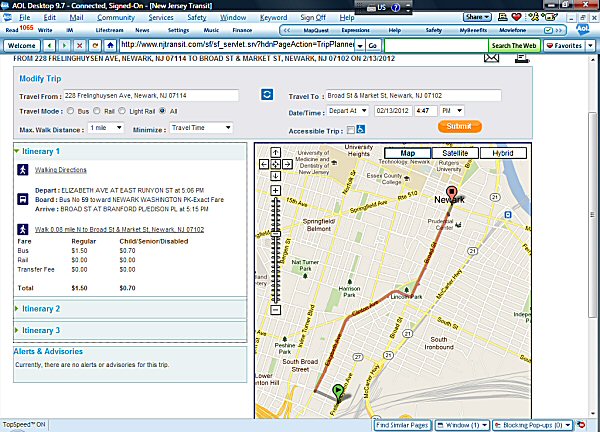Pan the map left with the arrow
The width and height of the screenshot is (600, 432).
tap(264, 164)
